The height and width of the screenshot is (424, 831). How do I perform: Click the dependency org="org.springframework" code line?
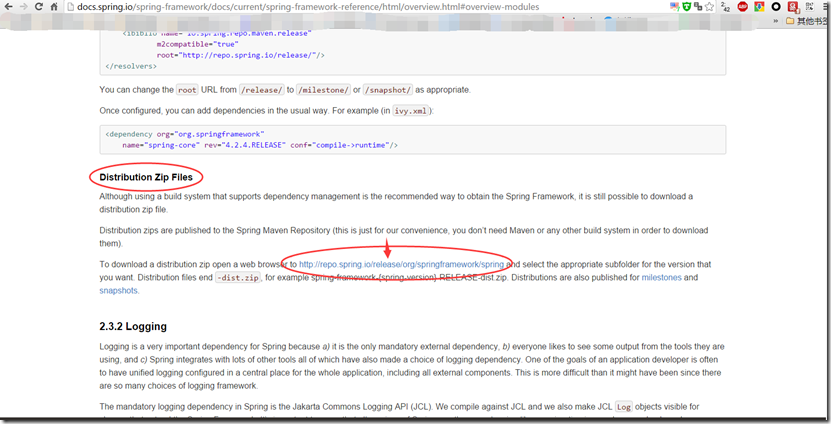point(184,135)
